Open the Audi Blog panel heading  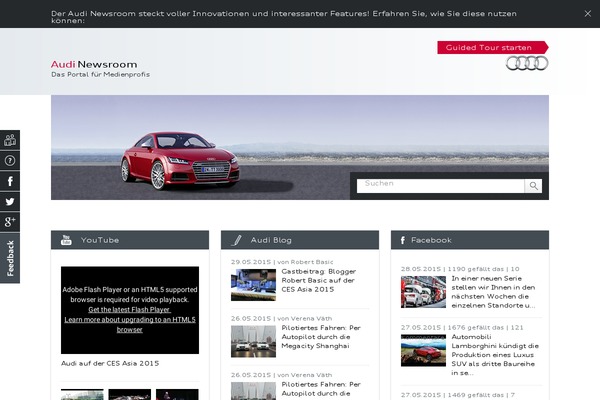coord(271,240)
